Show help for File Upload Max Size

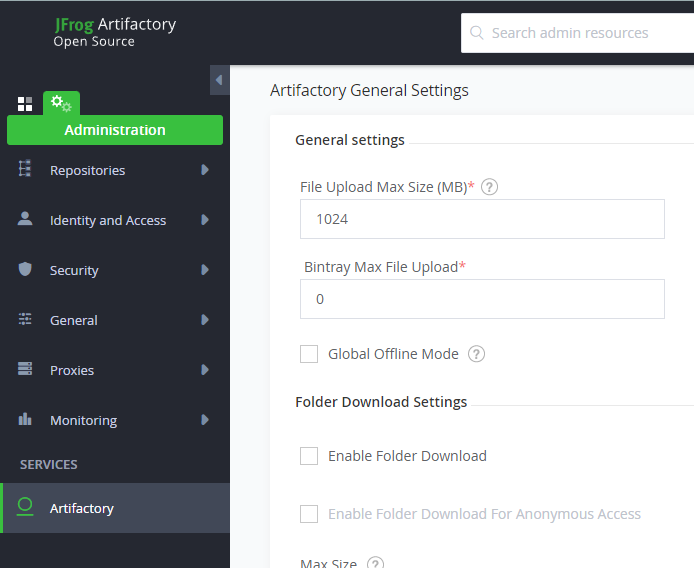point(489,187)
